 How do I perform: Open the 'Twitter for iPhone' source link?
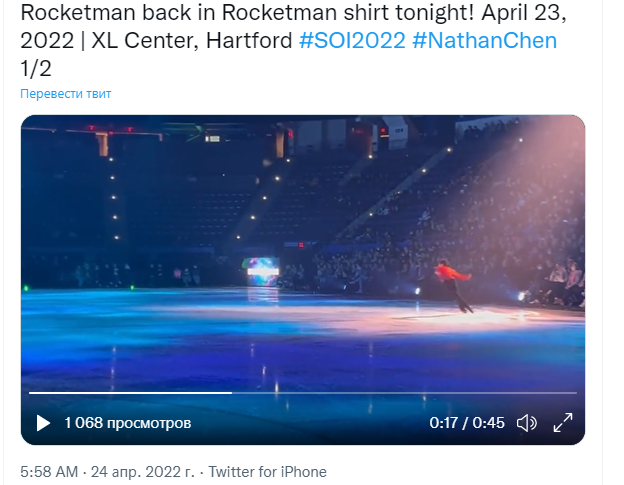[x=268, y=472]
